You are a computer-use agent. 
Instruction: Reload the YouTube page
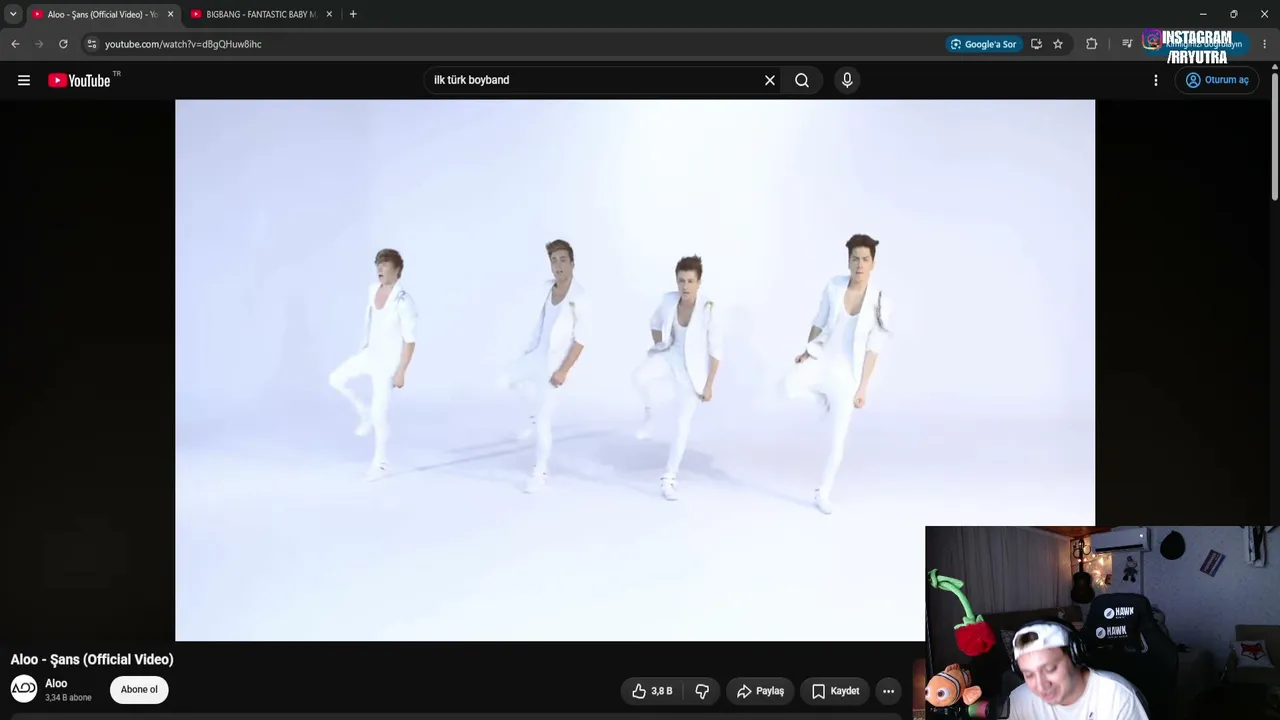tap(63, 44)
